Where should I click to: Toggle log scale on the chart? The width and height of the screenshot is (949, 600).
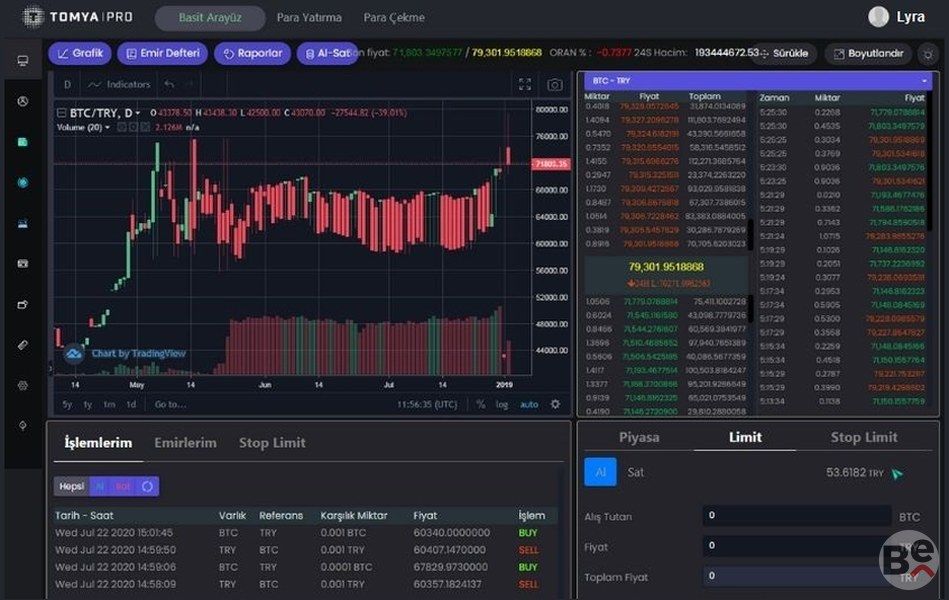[502, 404]
